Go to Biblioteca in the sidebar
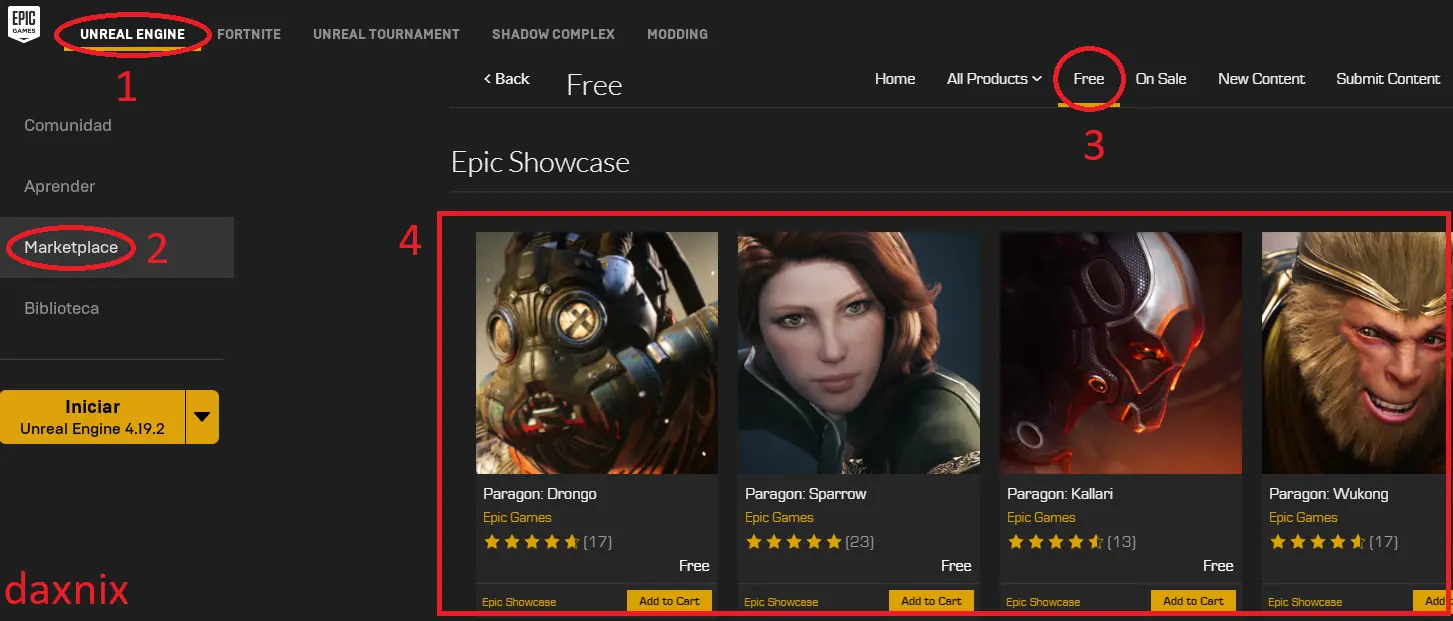Screen dimensions: 1453x621 click(62, 308)
